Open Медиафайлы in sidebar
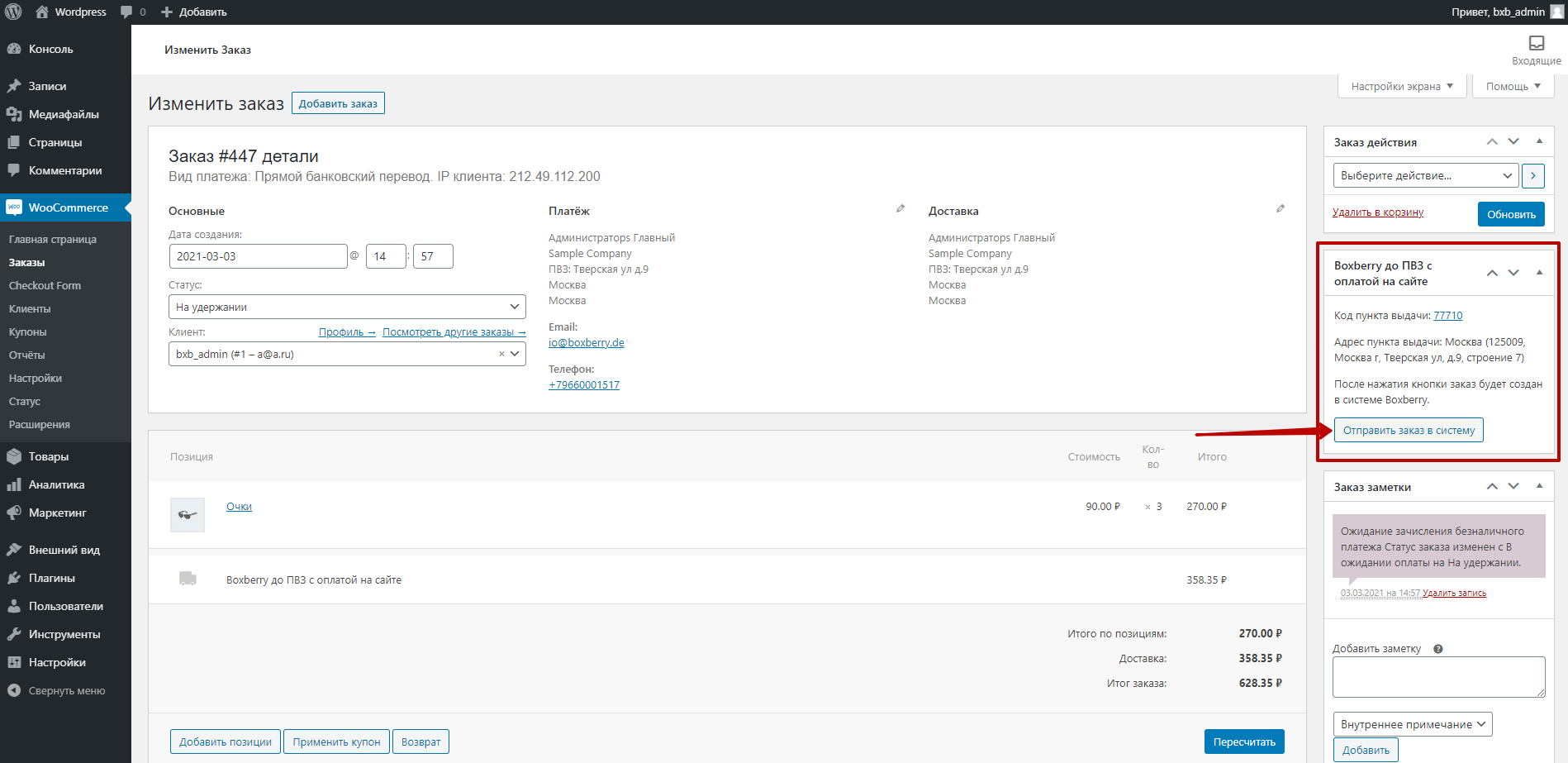The width and height of the screenshot is (1568, 763). 65,114
